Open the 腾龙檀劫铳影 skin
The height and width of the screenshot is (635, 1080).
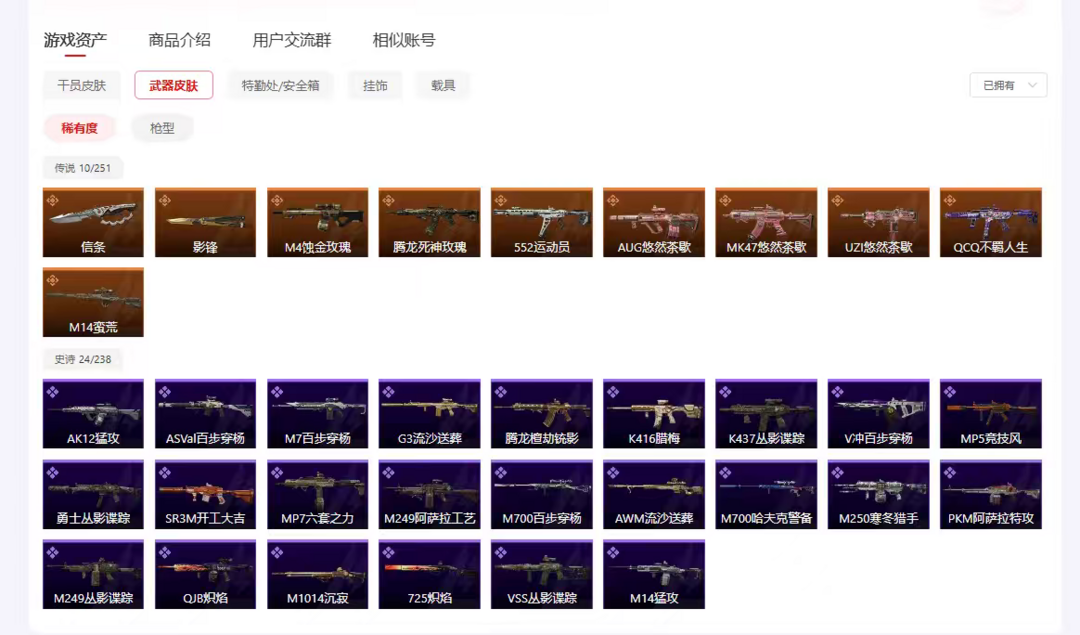tap(541, 414)
